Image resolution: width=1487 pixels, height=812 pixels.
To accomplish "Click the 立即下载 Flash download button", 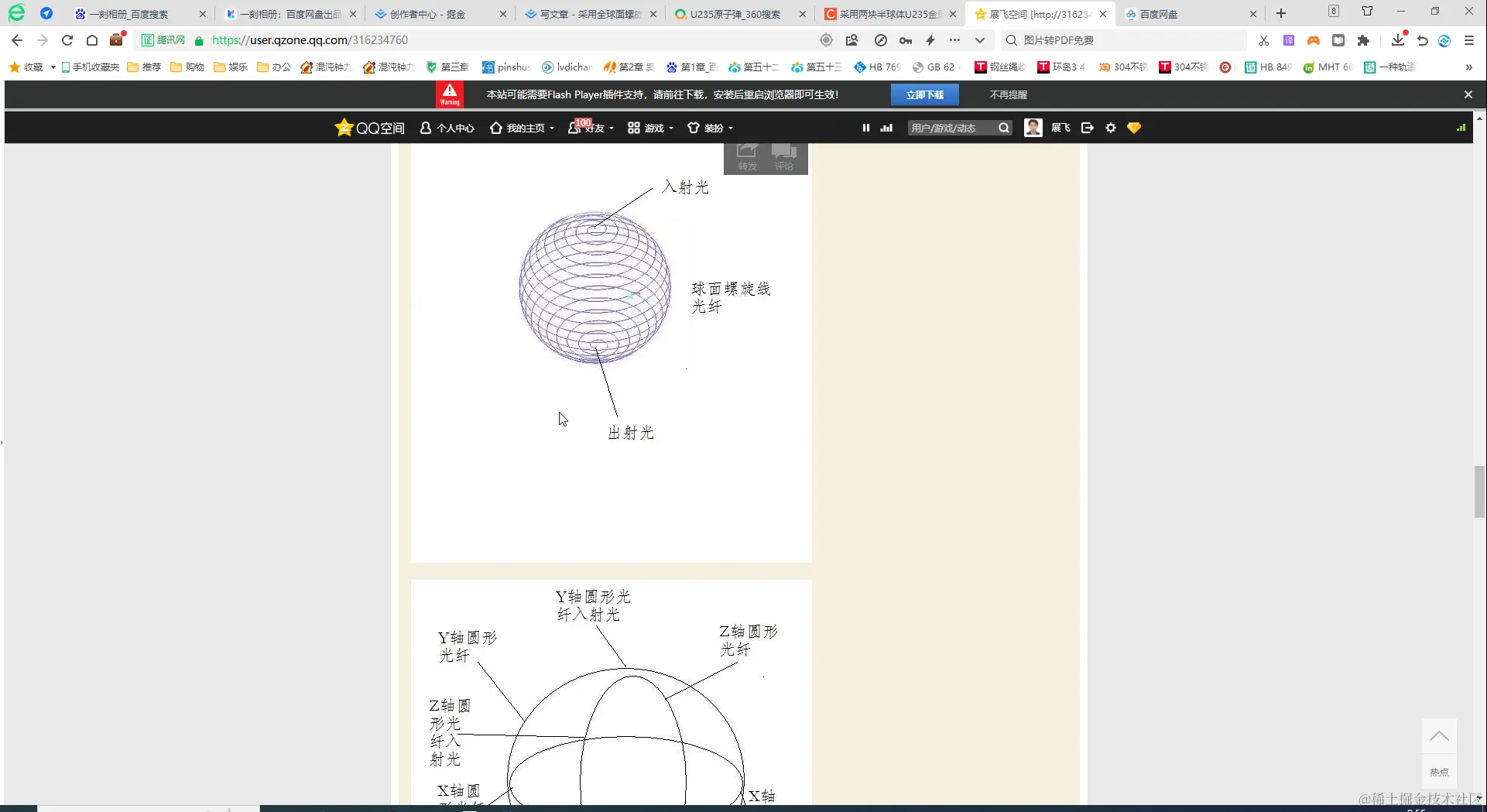I will point(924,94).
